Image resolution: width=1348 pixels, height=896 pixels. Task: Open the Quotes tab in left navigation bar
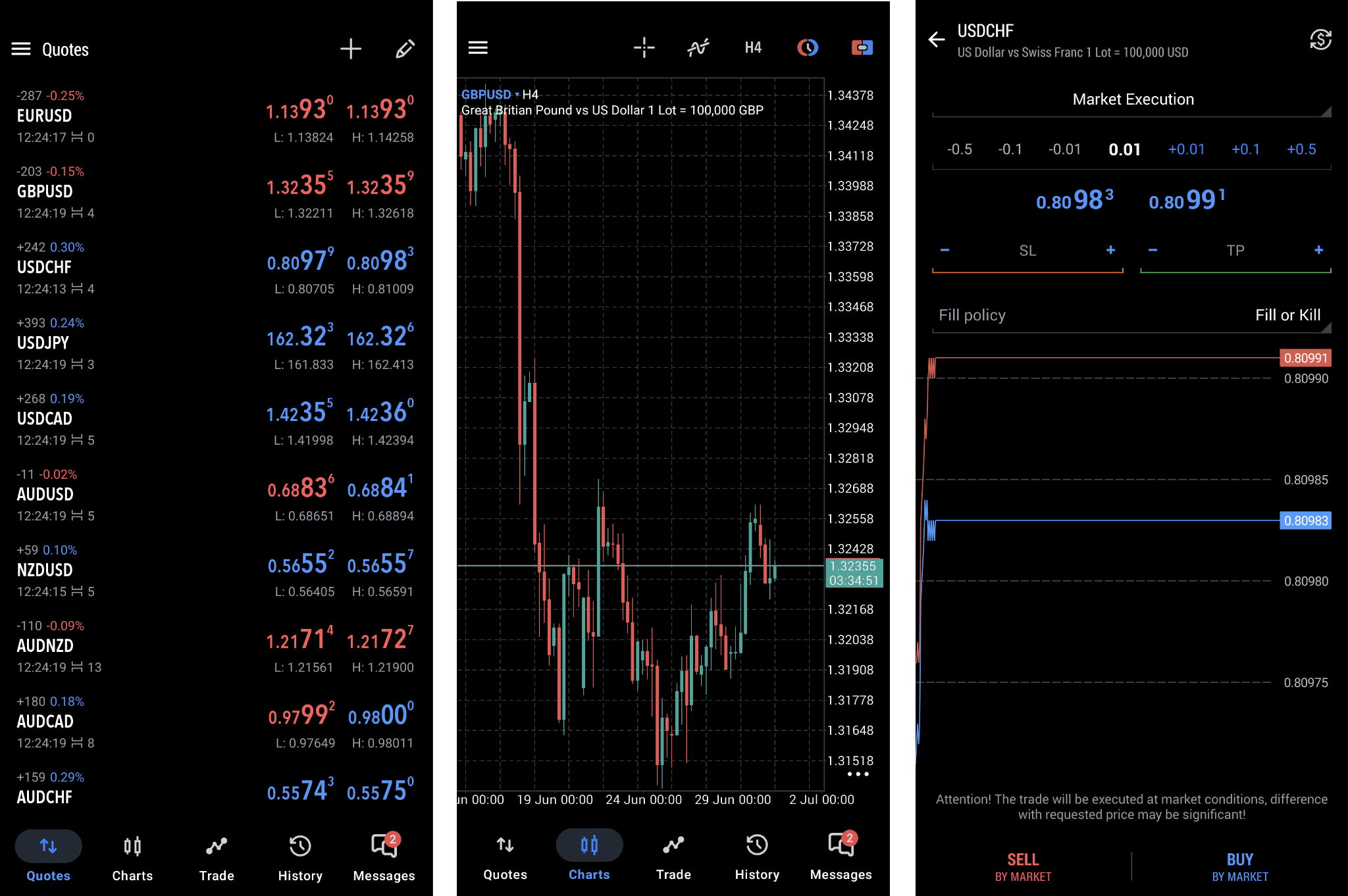click(48, 857)
